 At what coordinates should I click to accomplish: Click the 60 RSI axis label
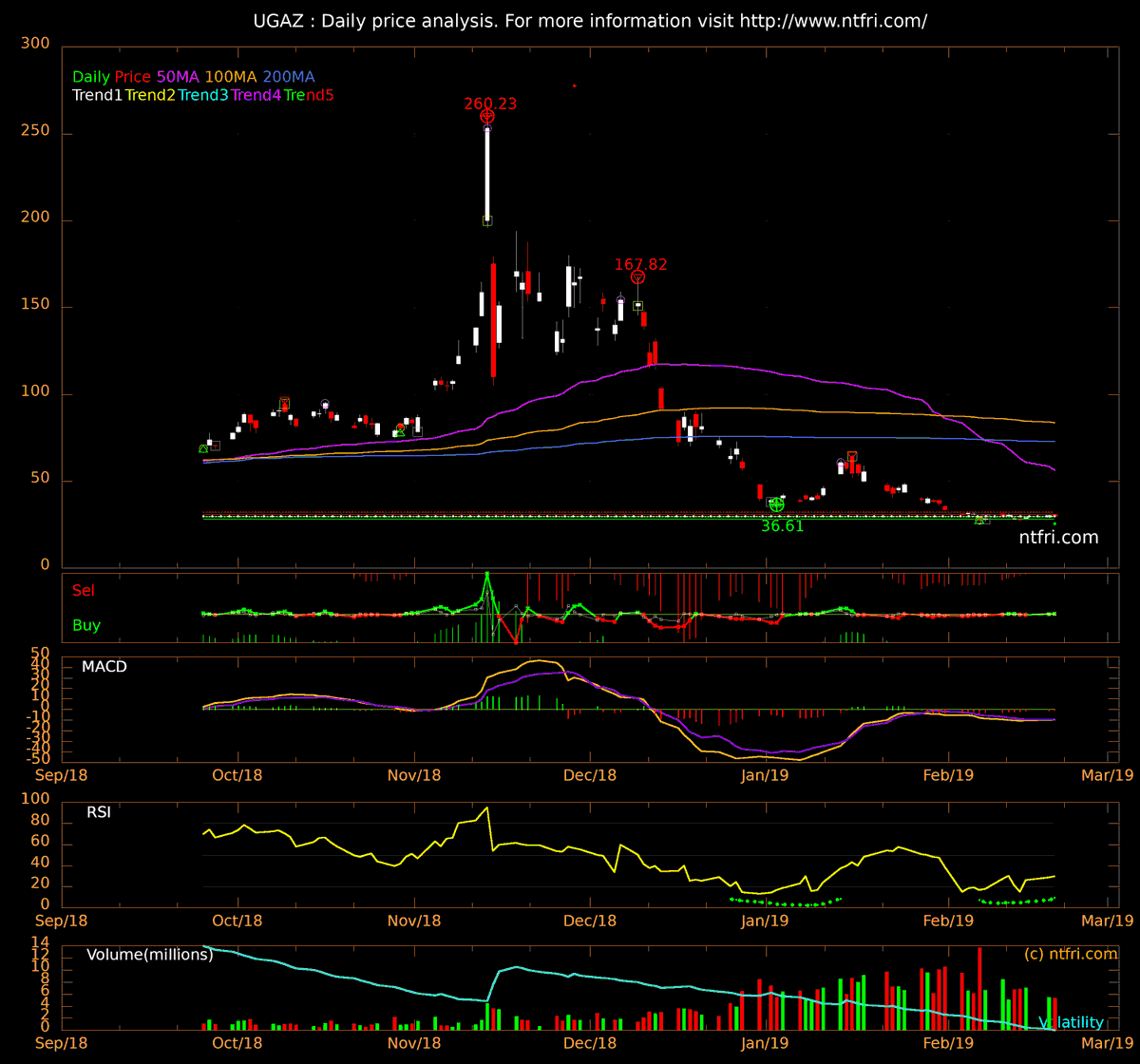39,843
